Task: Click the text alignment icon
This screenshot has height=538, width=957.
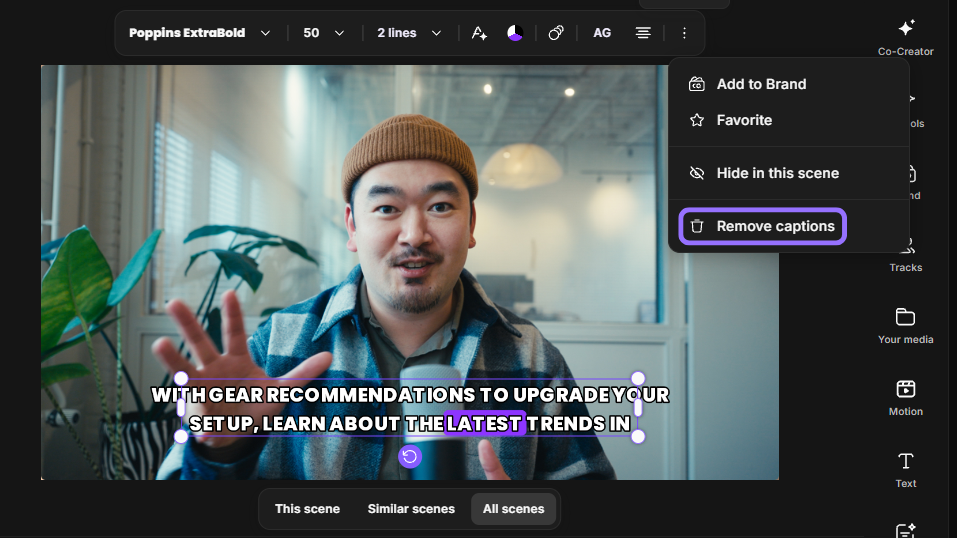Action: 643,33
